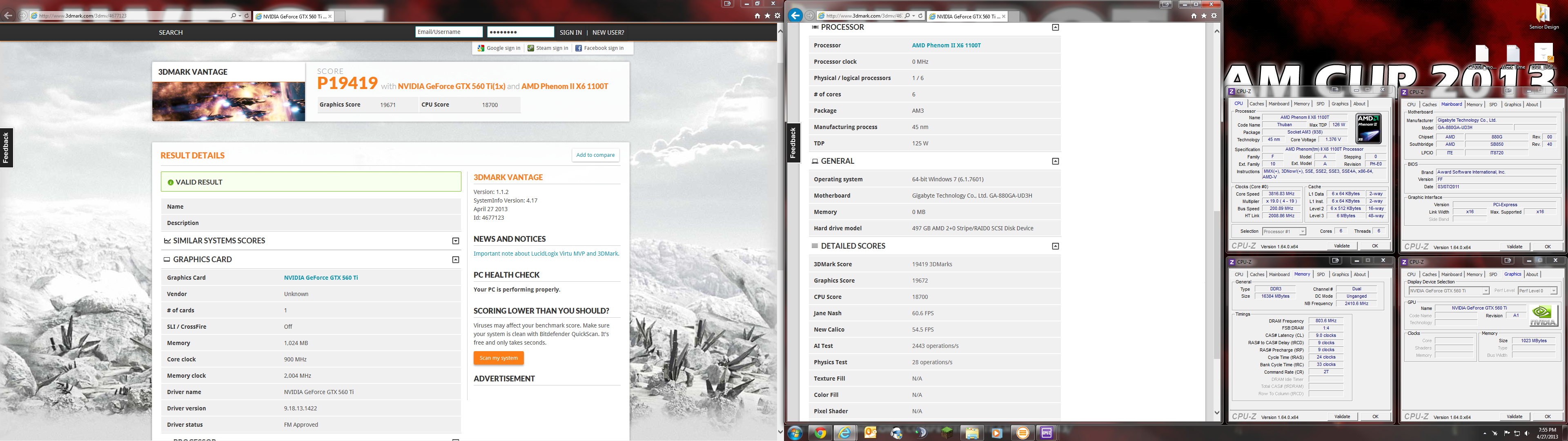Click the NEW USER? link
This screenshot has height=441, width=1568.
tap(608, 32)
